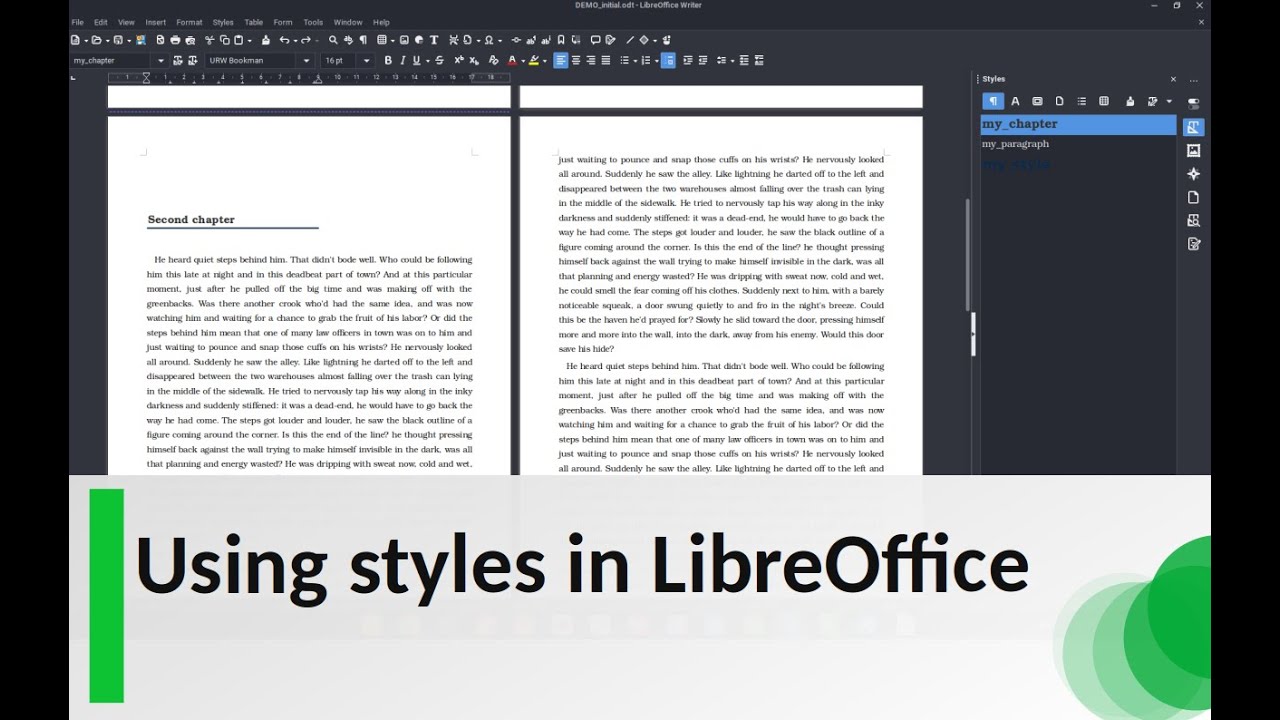
Task: Open the File menu
Action: pyautogui.click(x=77, y=22)
